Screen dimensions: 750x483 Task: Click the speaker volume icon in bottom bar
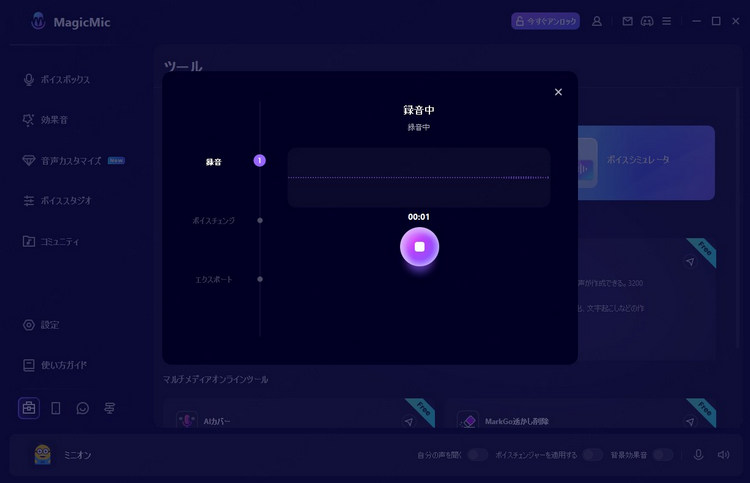click(724, 455)
